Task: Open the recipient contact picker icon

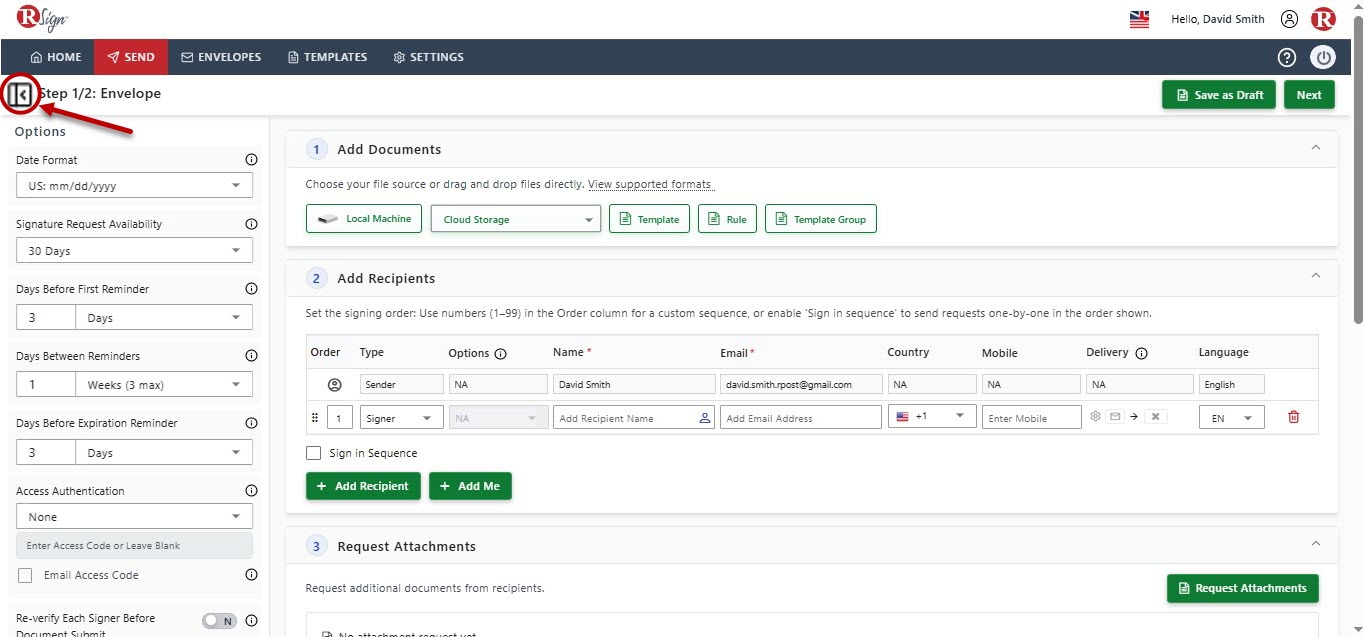Action: coord(705,418)
